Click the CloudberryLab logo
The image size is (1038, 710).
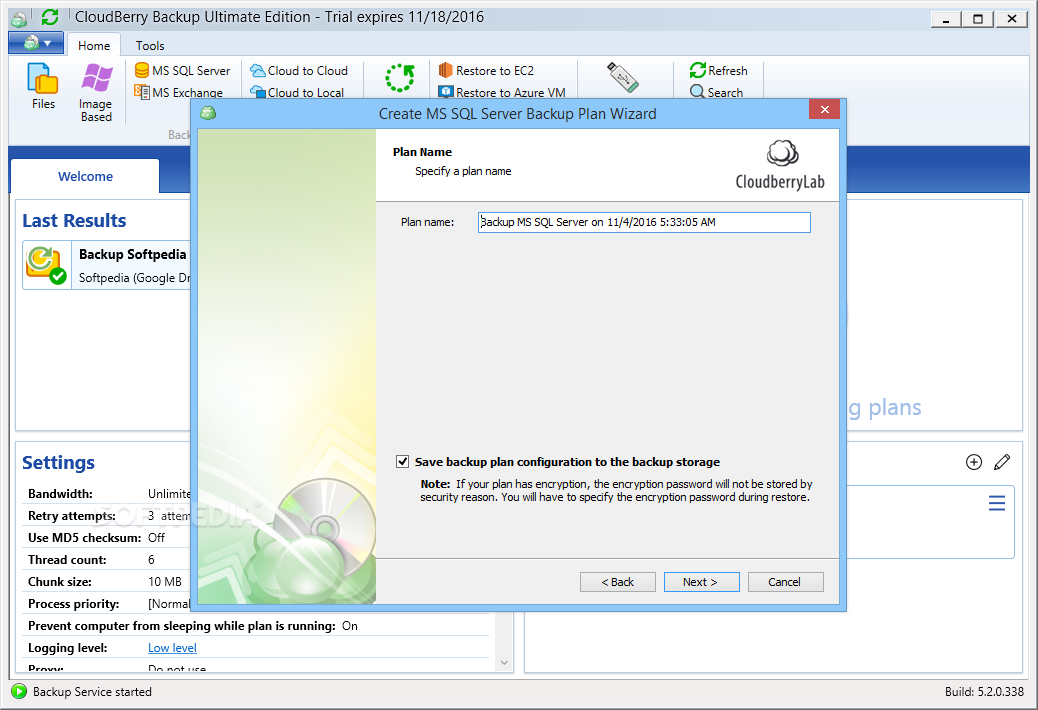click(780, 166)
